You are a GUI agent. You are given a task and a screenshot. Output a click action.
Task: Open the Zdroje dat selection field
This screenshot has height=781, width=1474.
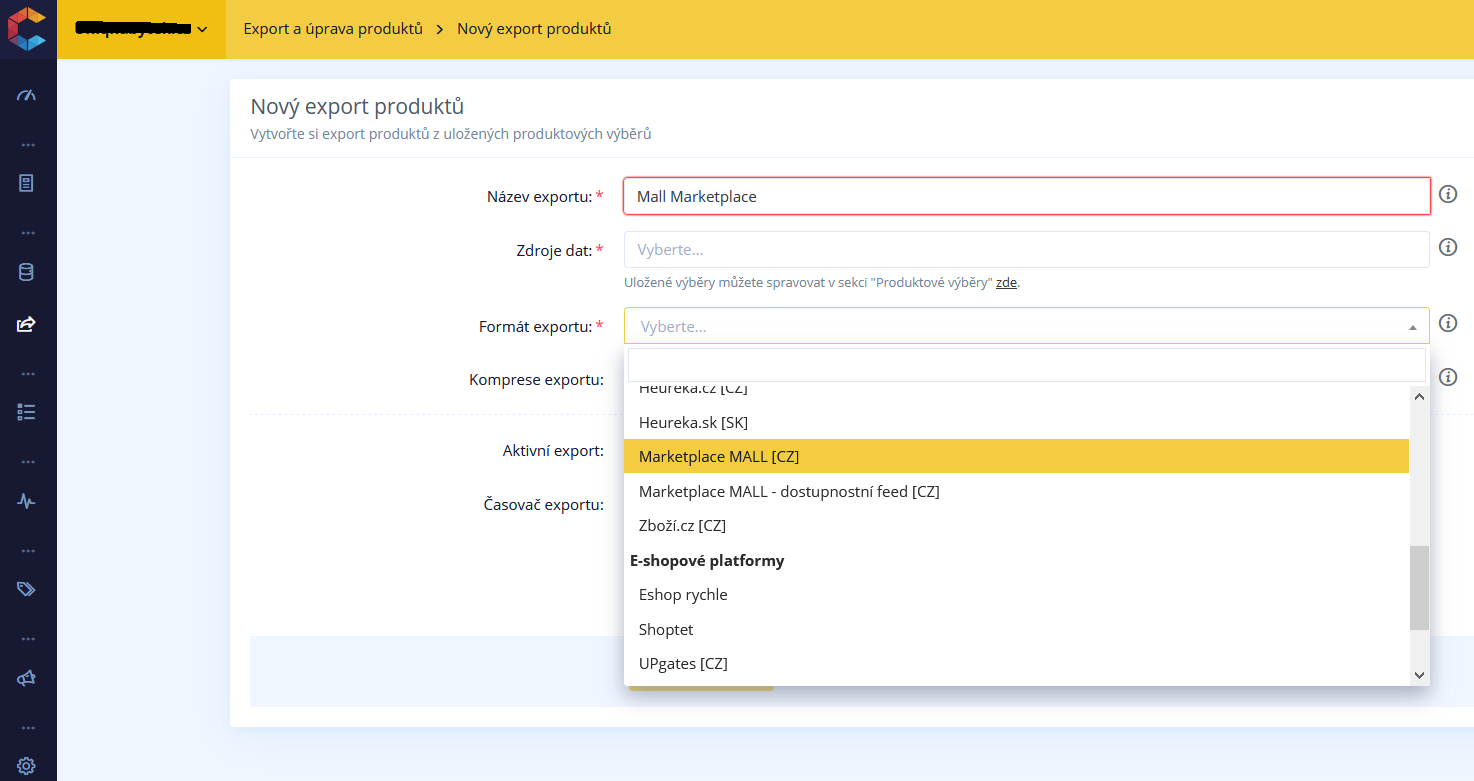(1026, 250)
